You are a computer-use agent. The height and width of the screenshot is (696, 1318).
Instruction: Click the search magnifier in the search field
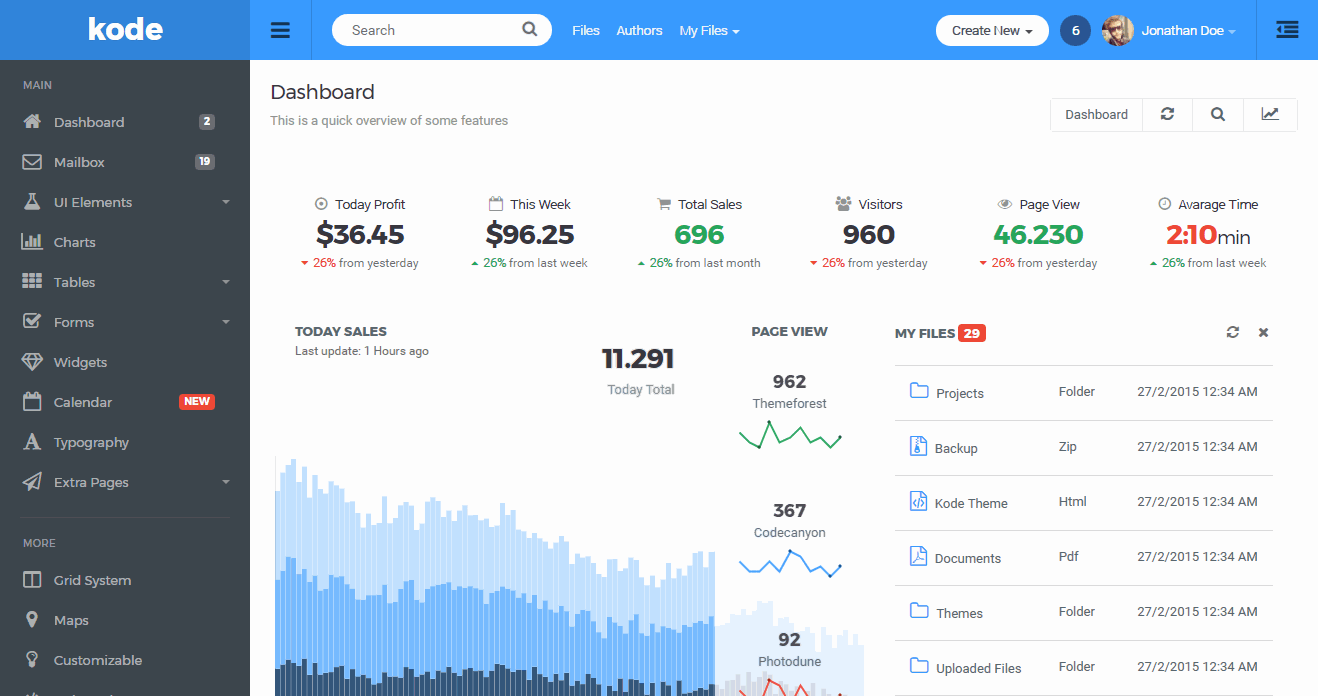point(529,30)
